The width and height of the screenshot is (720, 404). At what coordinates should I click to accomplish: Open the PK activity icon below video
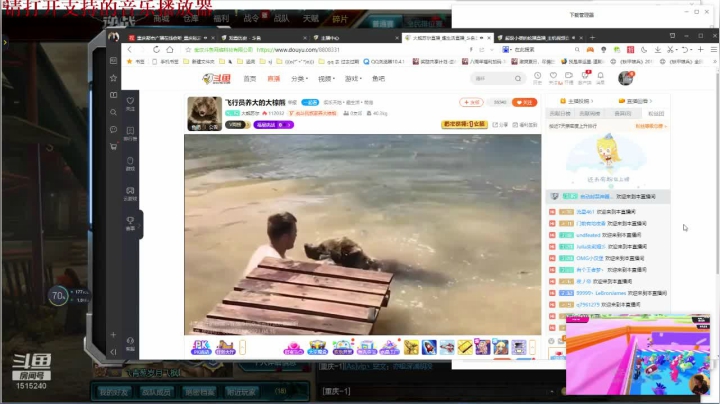click(x=201, y=347)
